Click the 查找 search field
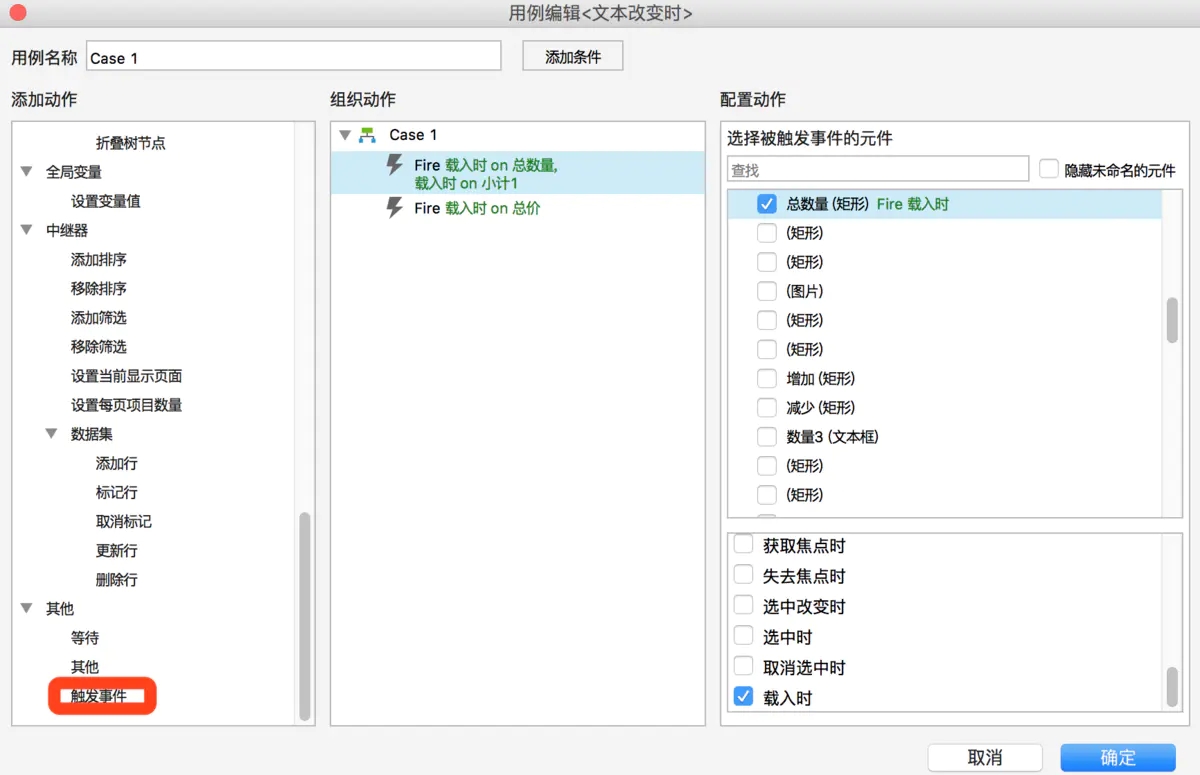This screenshot has height=775, width=1200. click(x=877, y=168)
